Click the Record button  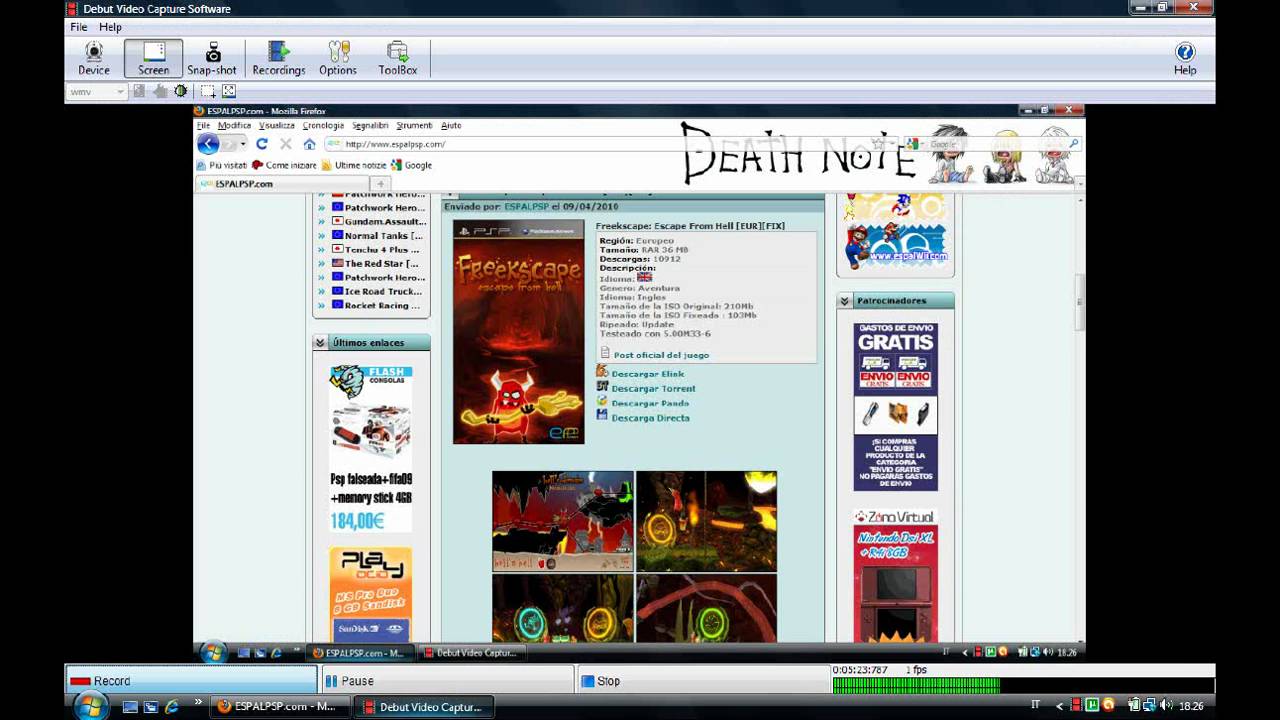(x=191, y=680)
